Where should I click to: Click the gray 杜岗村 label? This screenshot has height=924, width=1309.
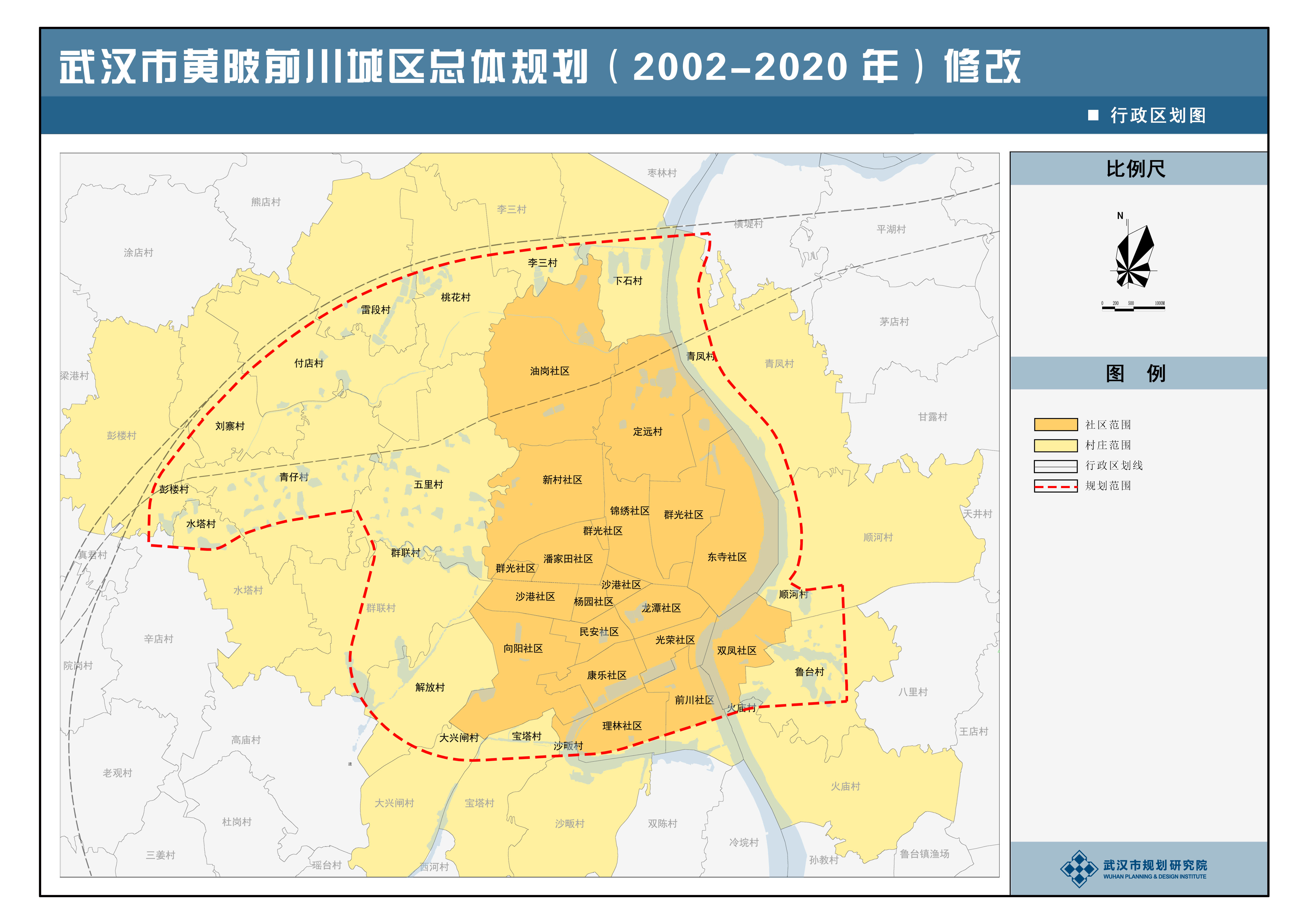click(x=237, y=822)
